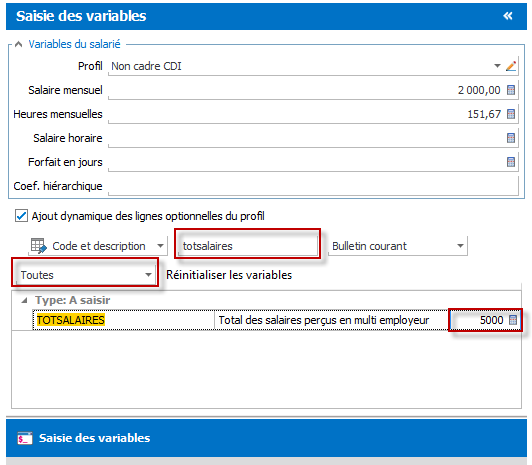Open calculator for Salaire mensuel
Screen dimensions: 532x465
pos(511,90)
